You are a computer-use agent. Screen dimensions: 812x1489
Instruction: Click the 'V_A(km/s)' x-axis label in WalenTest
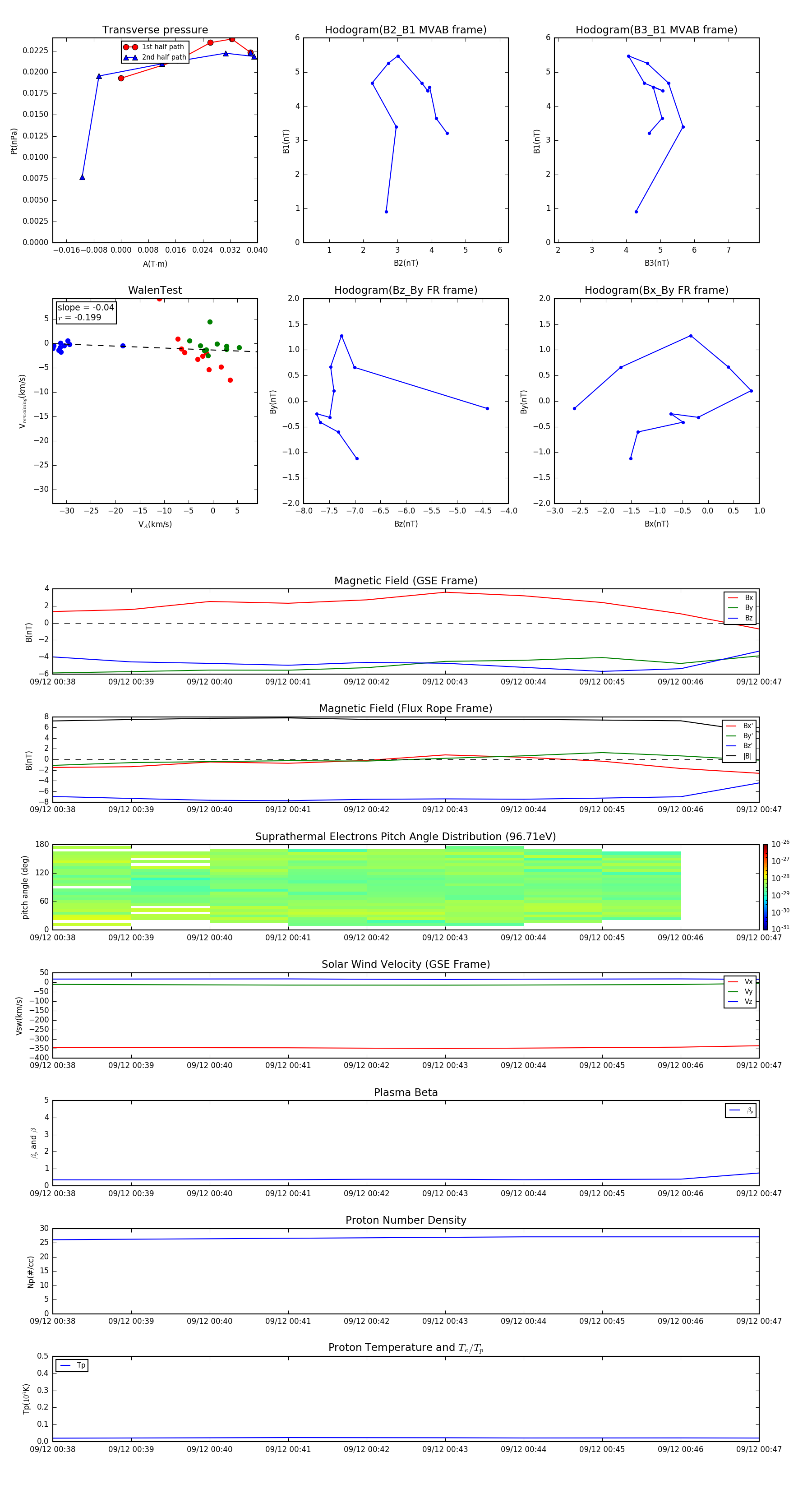(x=155, y=524)
